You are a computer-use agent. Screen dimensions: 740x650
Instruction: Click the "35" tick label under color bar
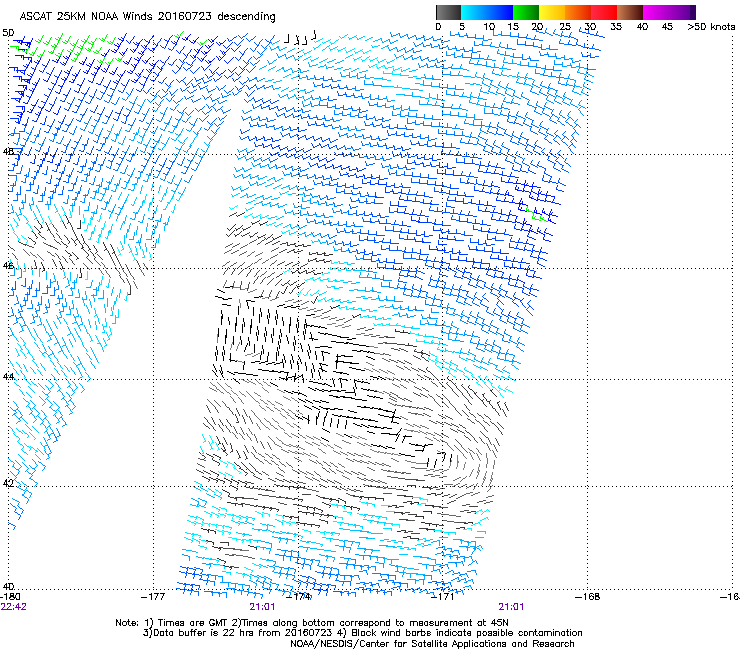[x=616, y=26]
